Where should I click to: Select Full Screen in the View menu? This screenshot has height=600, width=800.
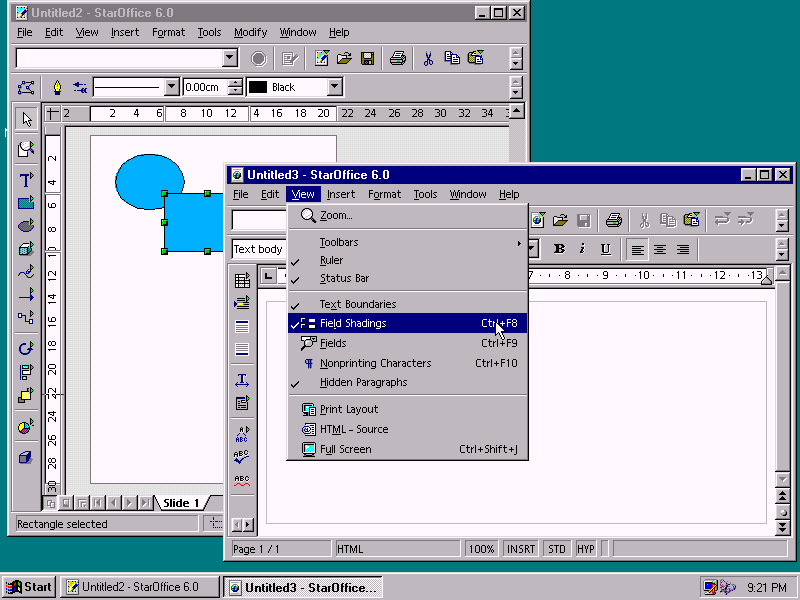[407, 449]
